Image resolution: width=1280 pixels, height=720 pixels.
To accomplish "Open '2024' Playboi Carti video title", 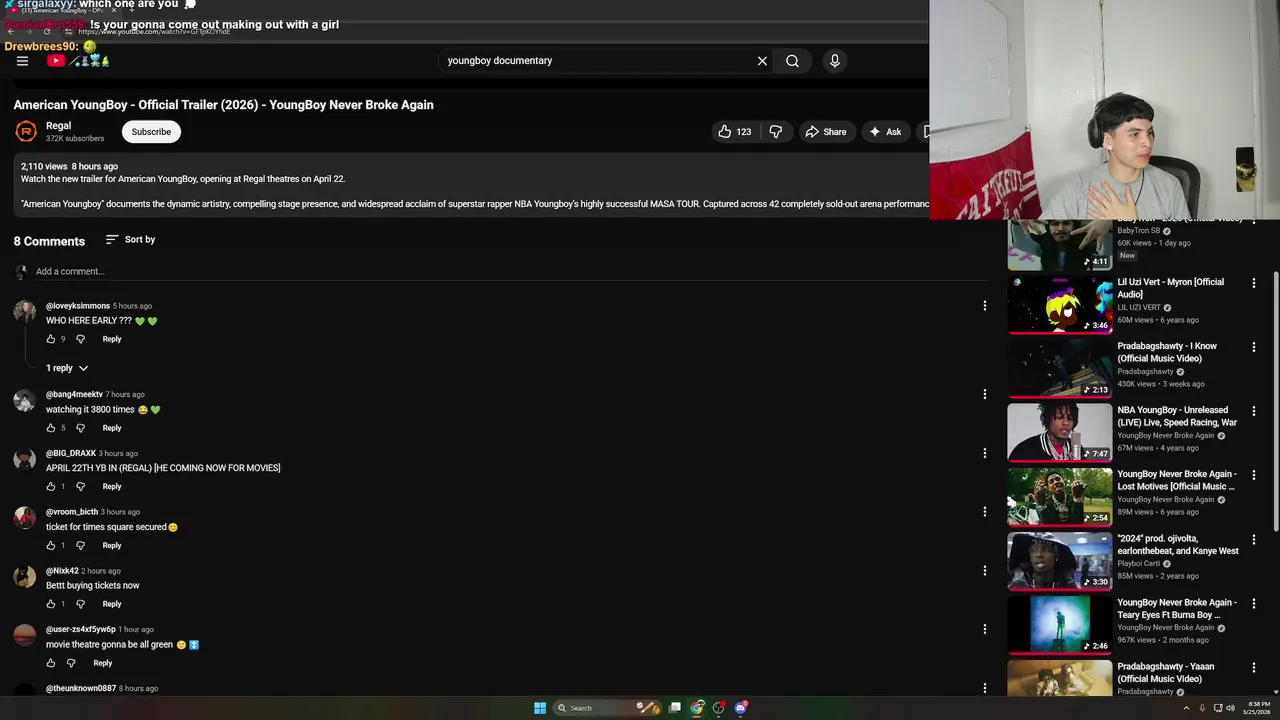I will (1178, 544).
